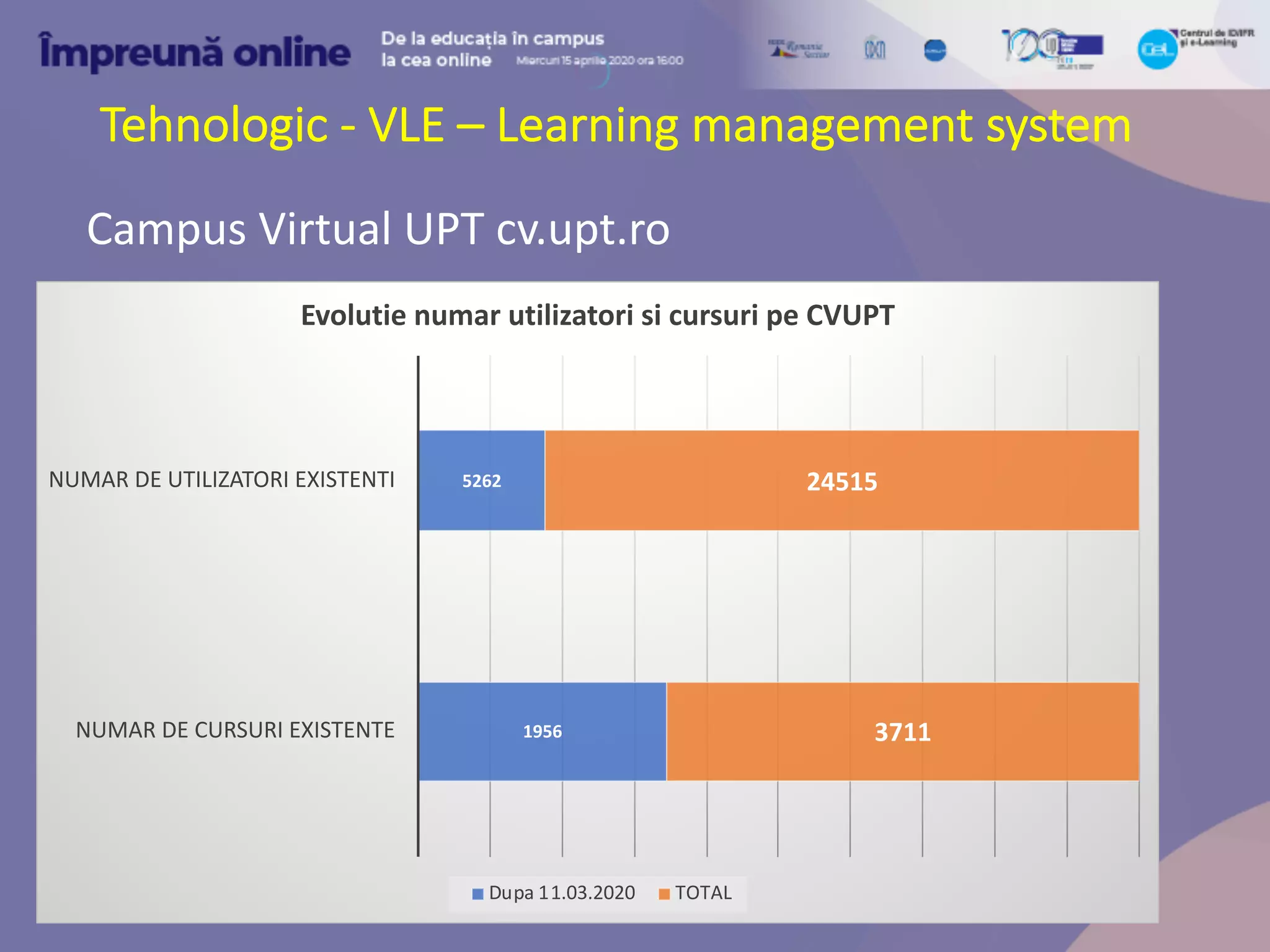Click the De la educația în campus subtitle
The height and width of the screenshot is (952, 1270).
(492, 49)
